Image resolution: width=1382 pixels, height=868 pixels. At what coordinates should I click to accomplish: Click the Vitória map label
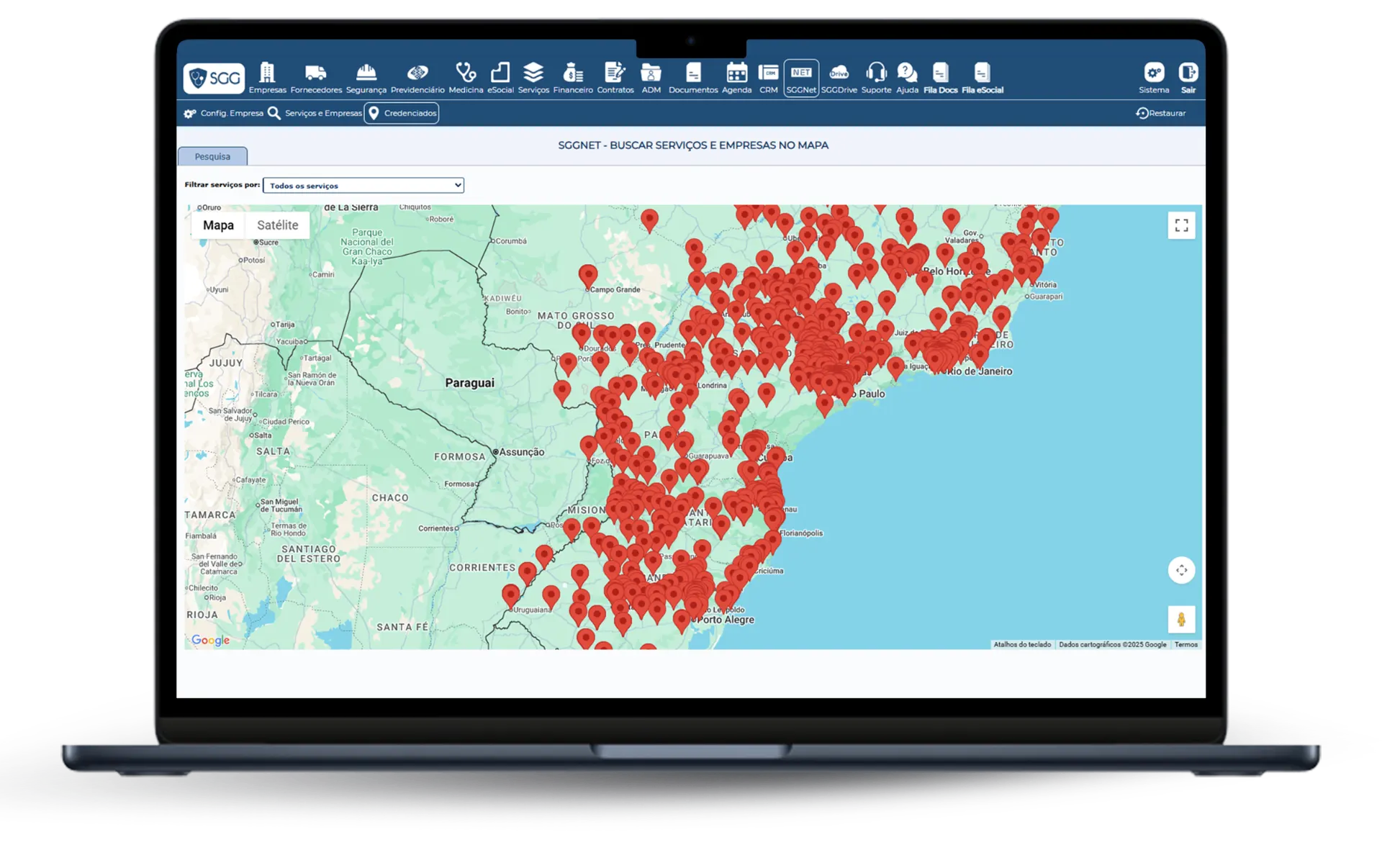pyautogui.click(x=1045, y=285)
